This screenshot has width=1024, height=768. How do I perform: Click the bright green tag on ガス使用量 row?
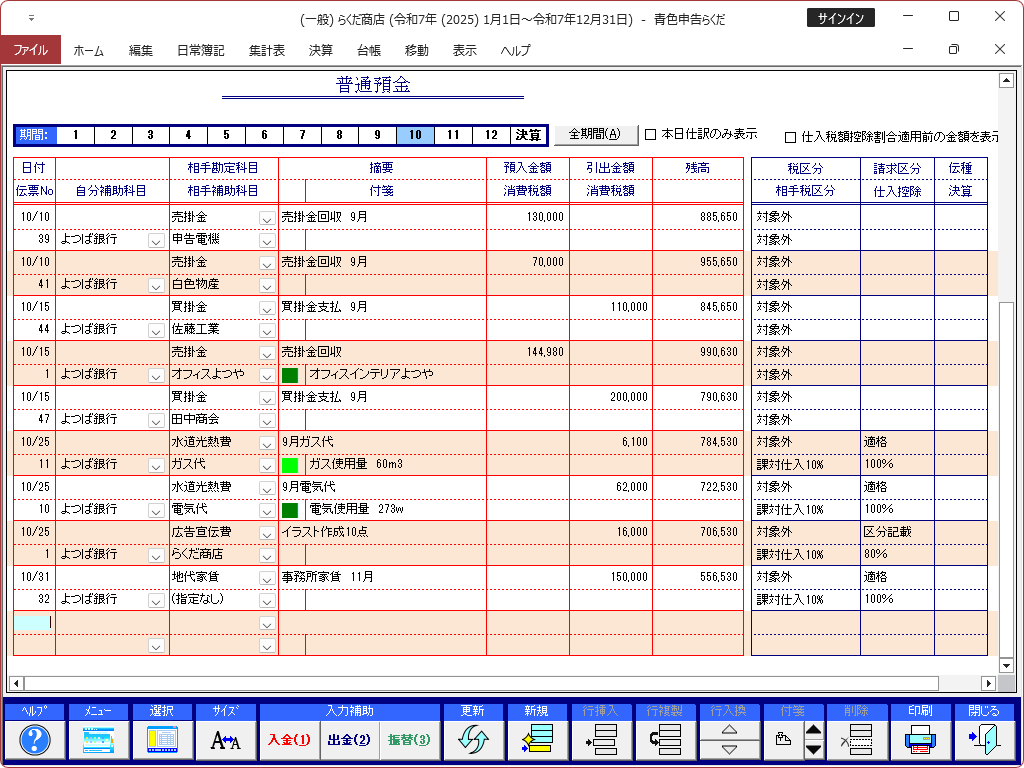click(290, 465)
